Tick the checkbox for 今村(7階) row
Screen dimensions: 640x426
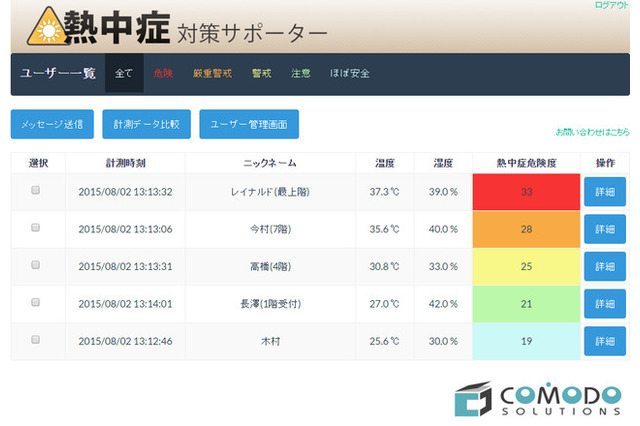(36, 228)
